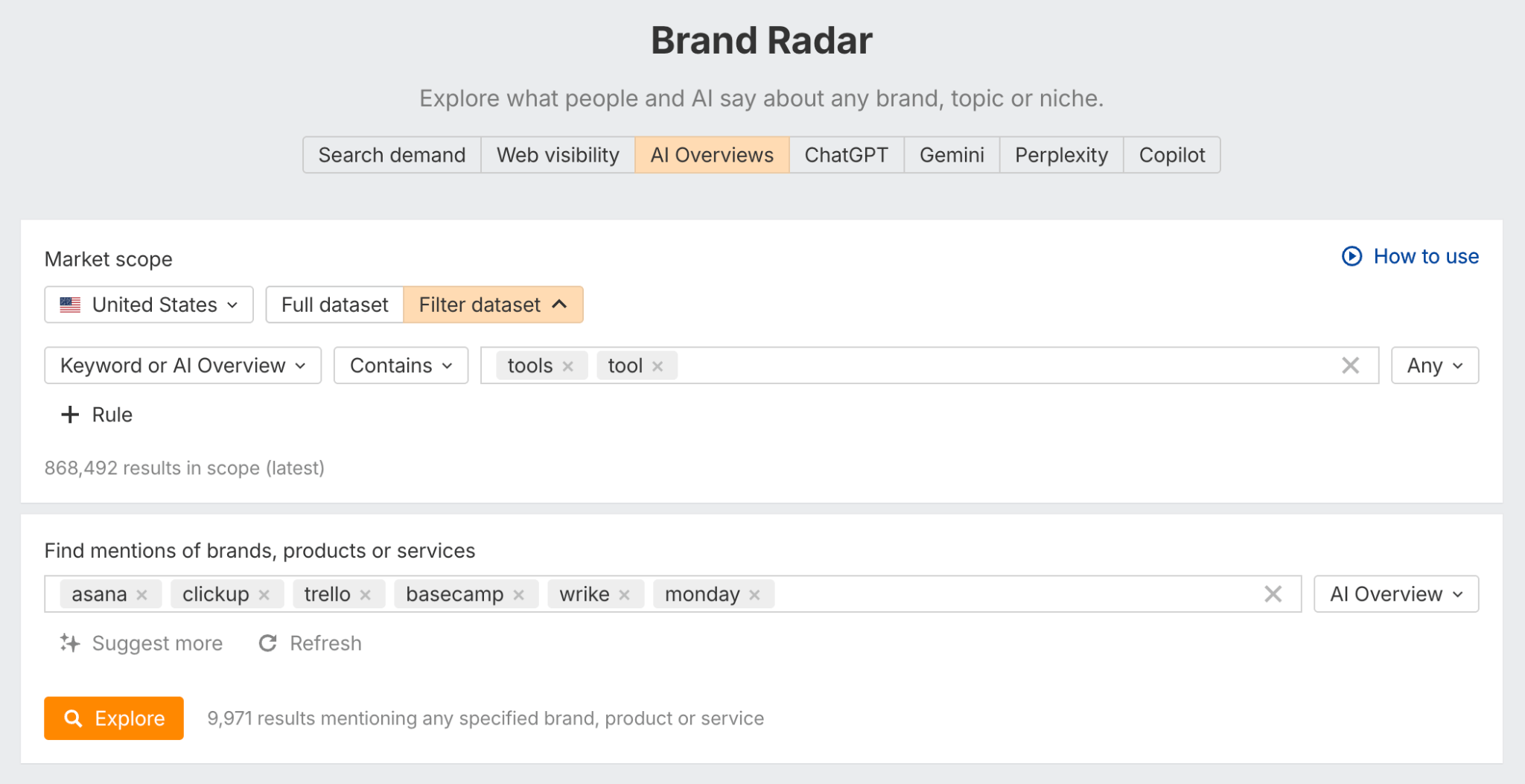Open the United States country dropdown

pyautogui.click(x=148, y=305)
